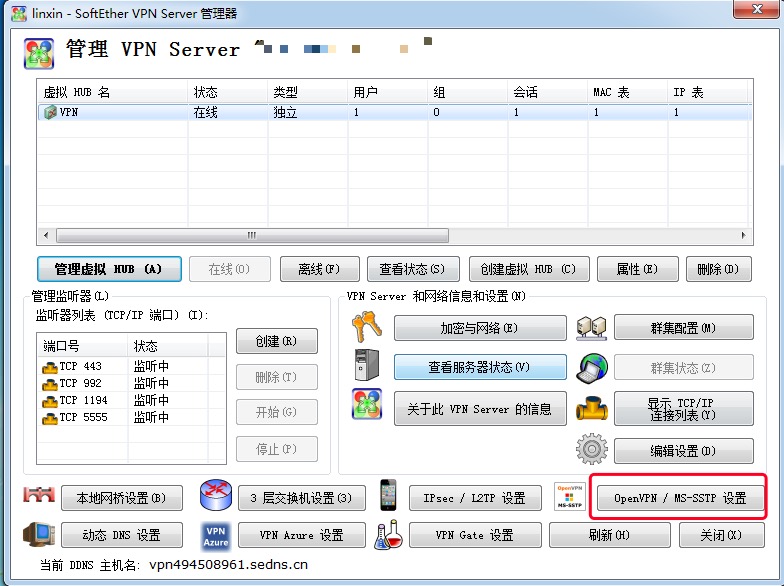Click the hub list horizontal scrollbar thumb

point(252,235)
